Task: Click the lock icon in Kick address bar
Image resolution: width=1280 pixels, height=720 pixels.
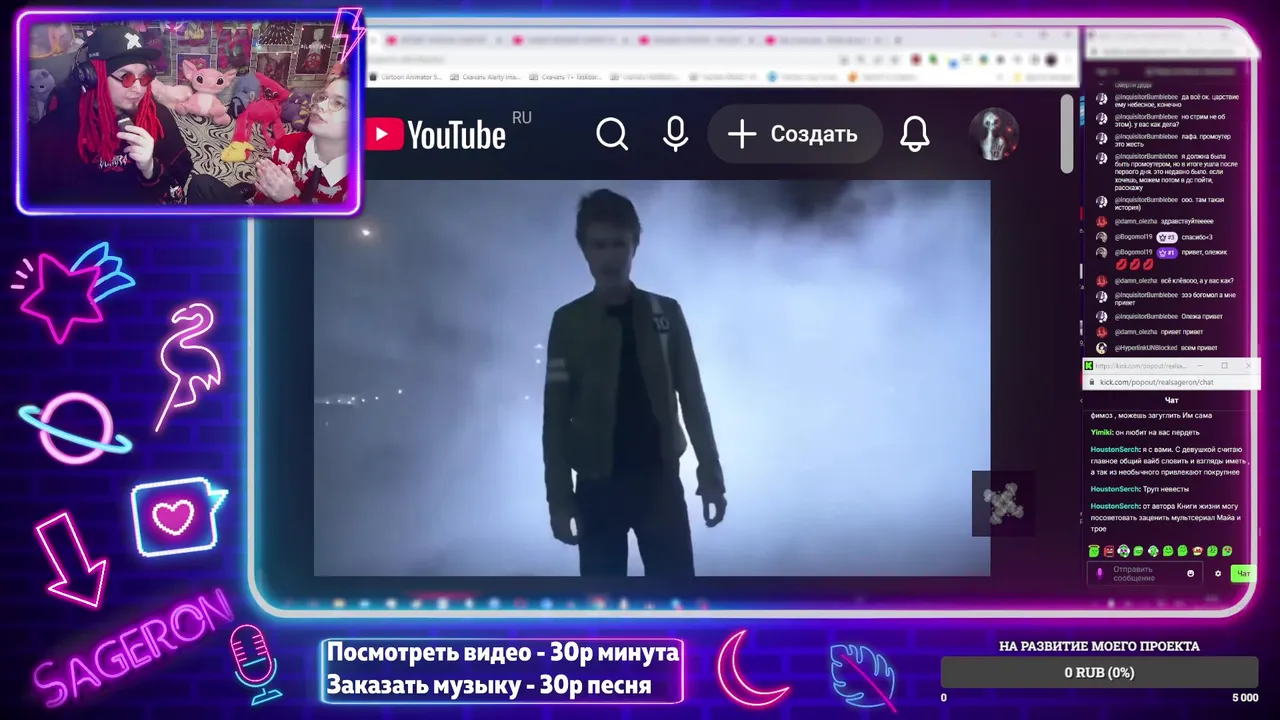Action: click(1091, 382)
